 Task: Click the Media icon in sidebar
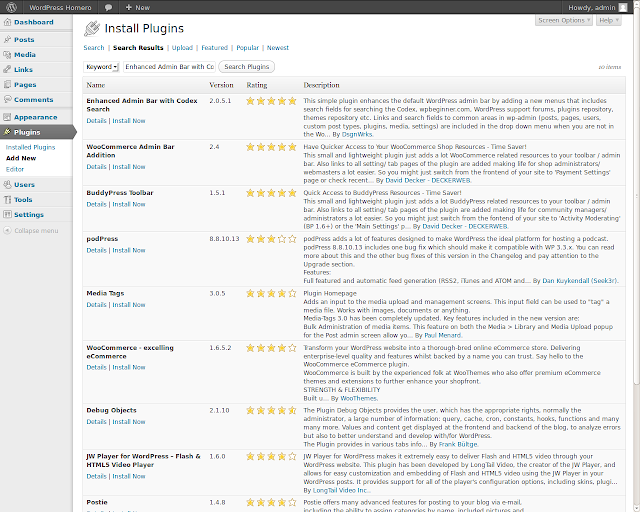pyautogui.click(x=7, y=55)
